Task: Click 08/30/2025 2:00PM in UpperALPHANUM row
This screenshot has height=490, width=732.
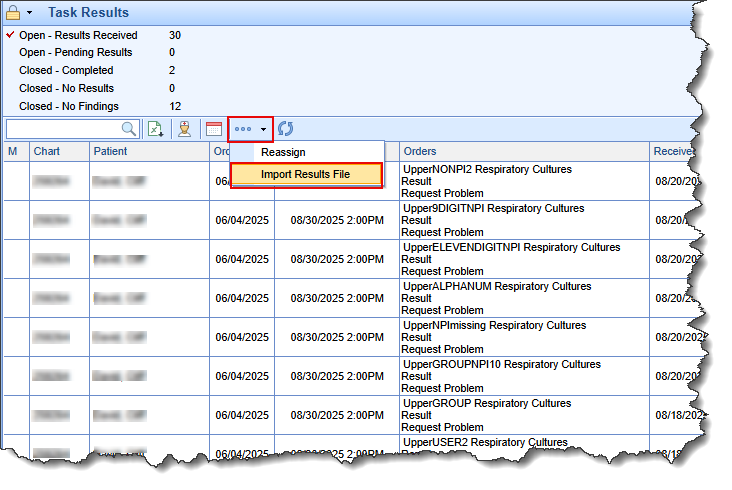Action: pyautogui.click(x=337, y=298)
